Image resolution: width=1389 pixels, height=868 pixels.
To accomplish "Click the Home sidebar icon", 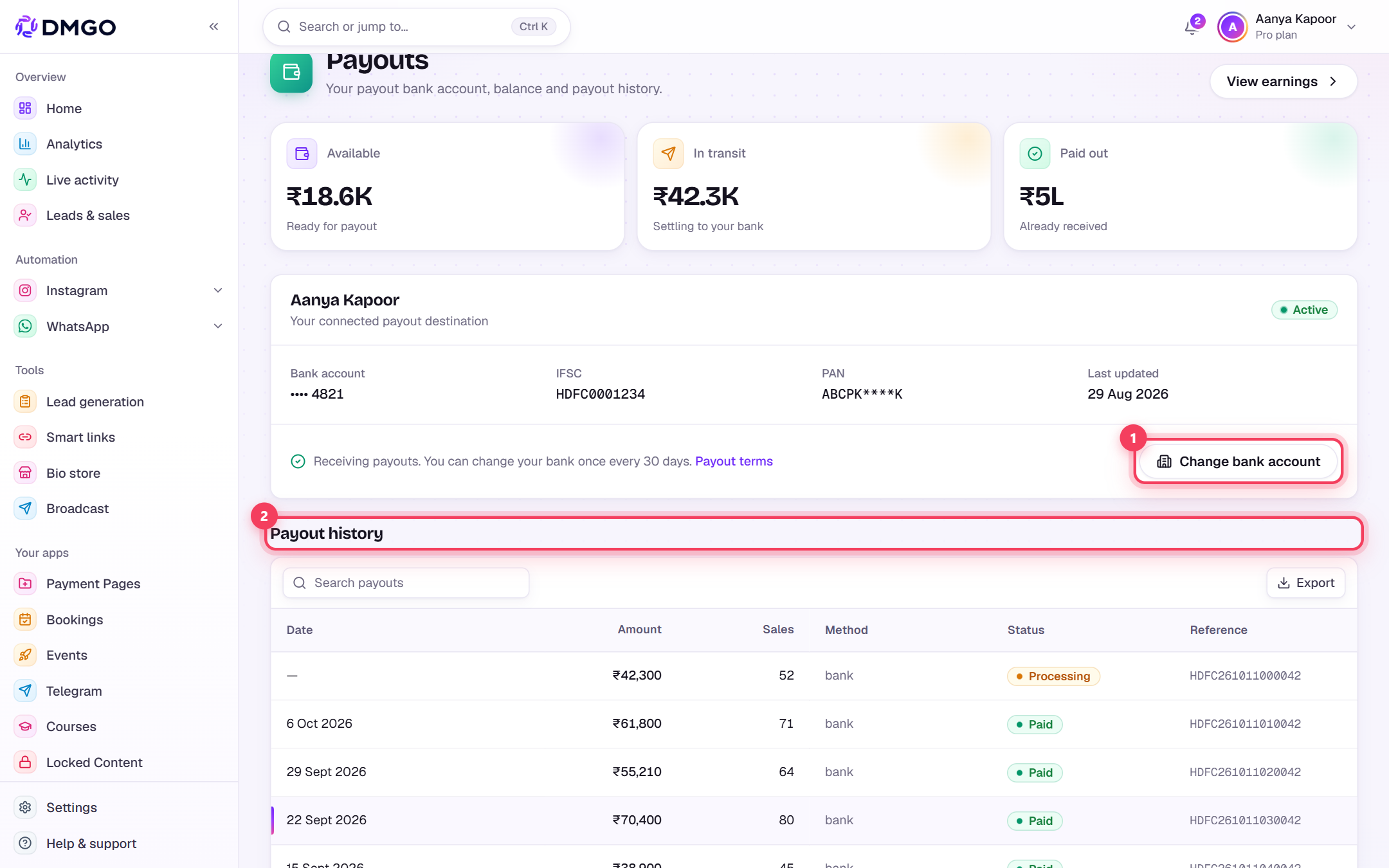I will click(25, 108).
